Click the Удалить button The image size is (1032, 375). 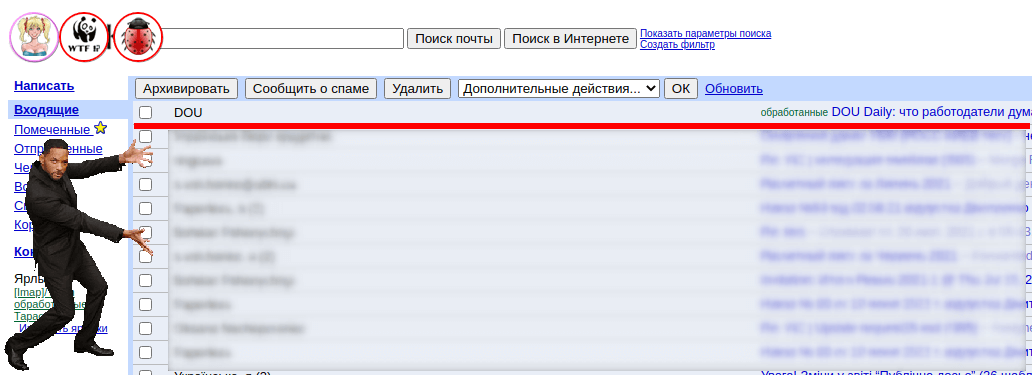tap(418, 89)
